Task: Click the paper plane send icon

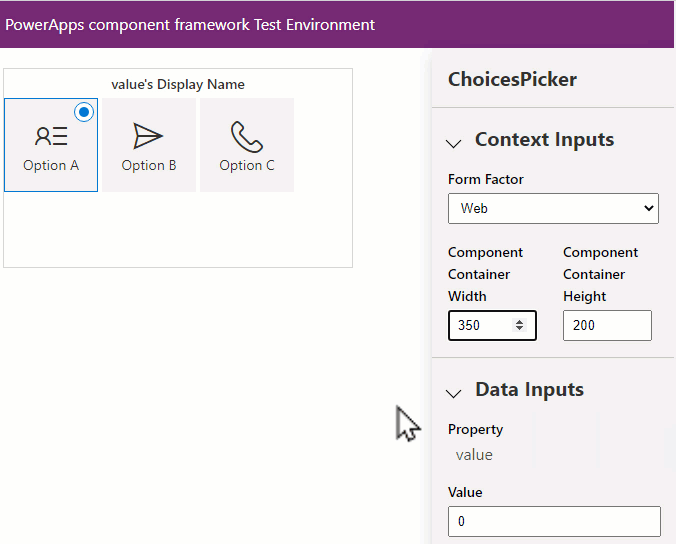Action: 148,137
